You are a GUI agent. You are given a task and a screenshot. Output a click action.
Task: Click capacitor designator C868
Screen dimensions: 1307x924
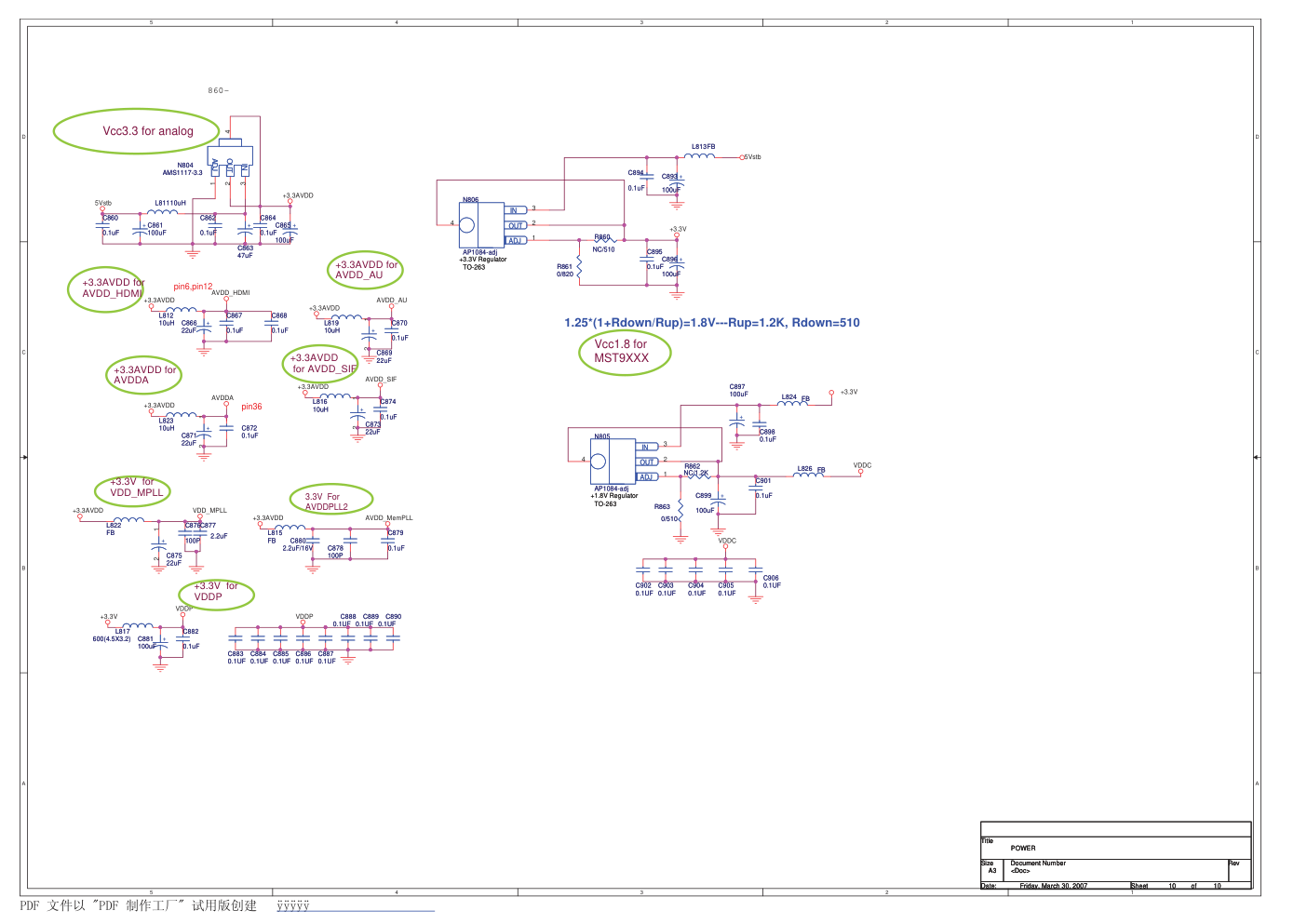tap(279, 315)
